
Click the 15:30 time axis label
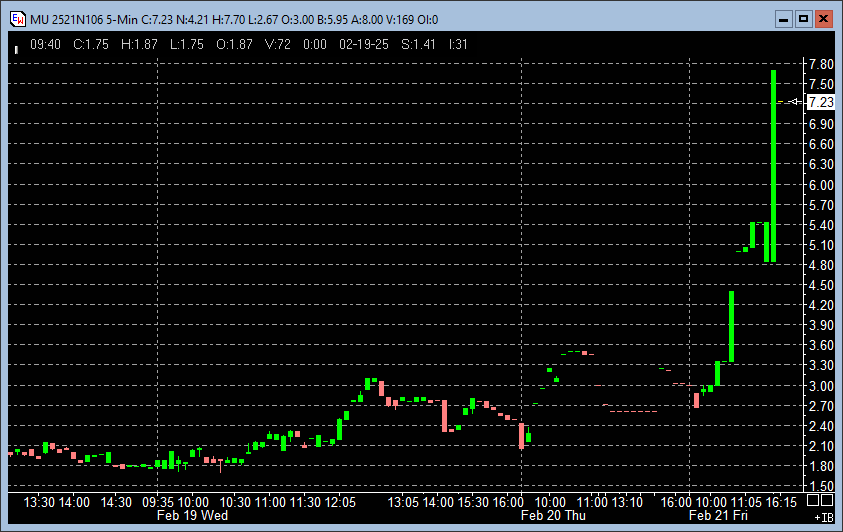coord(473,502)
